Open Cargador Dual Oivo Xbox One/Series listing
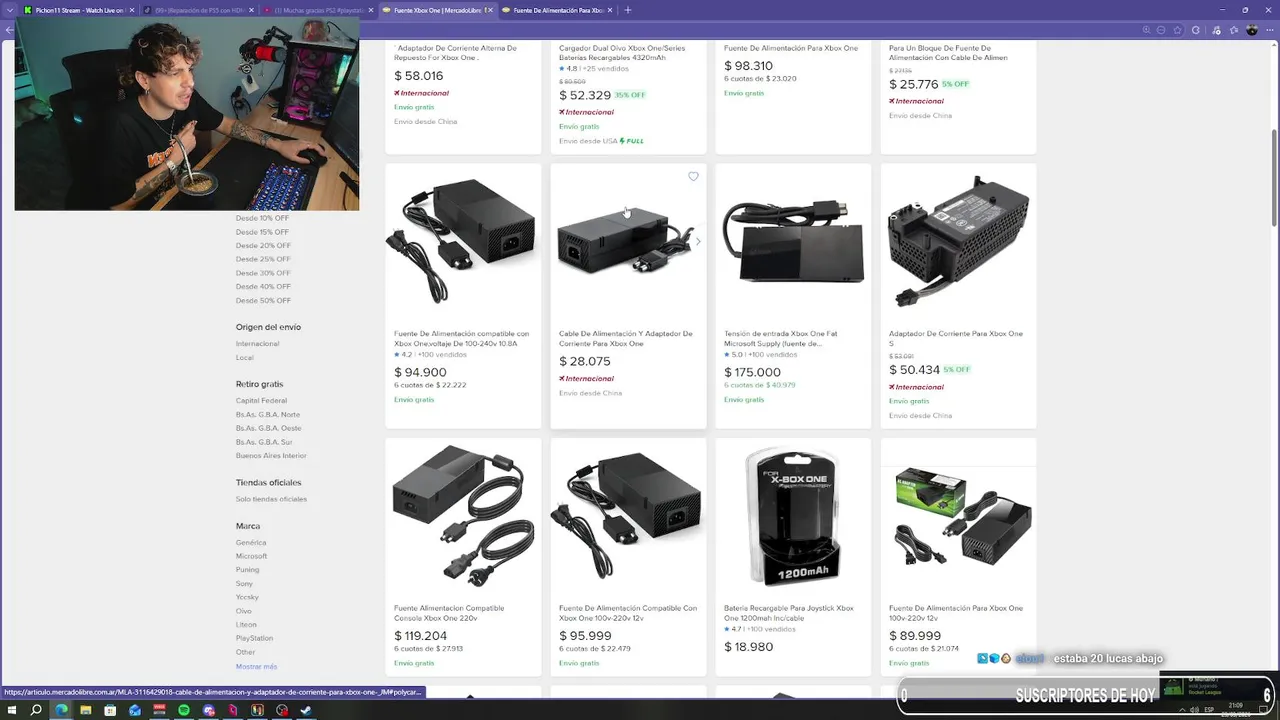Viewport: 1280px width, 720px height. (622, 53)
